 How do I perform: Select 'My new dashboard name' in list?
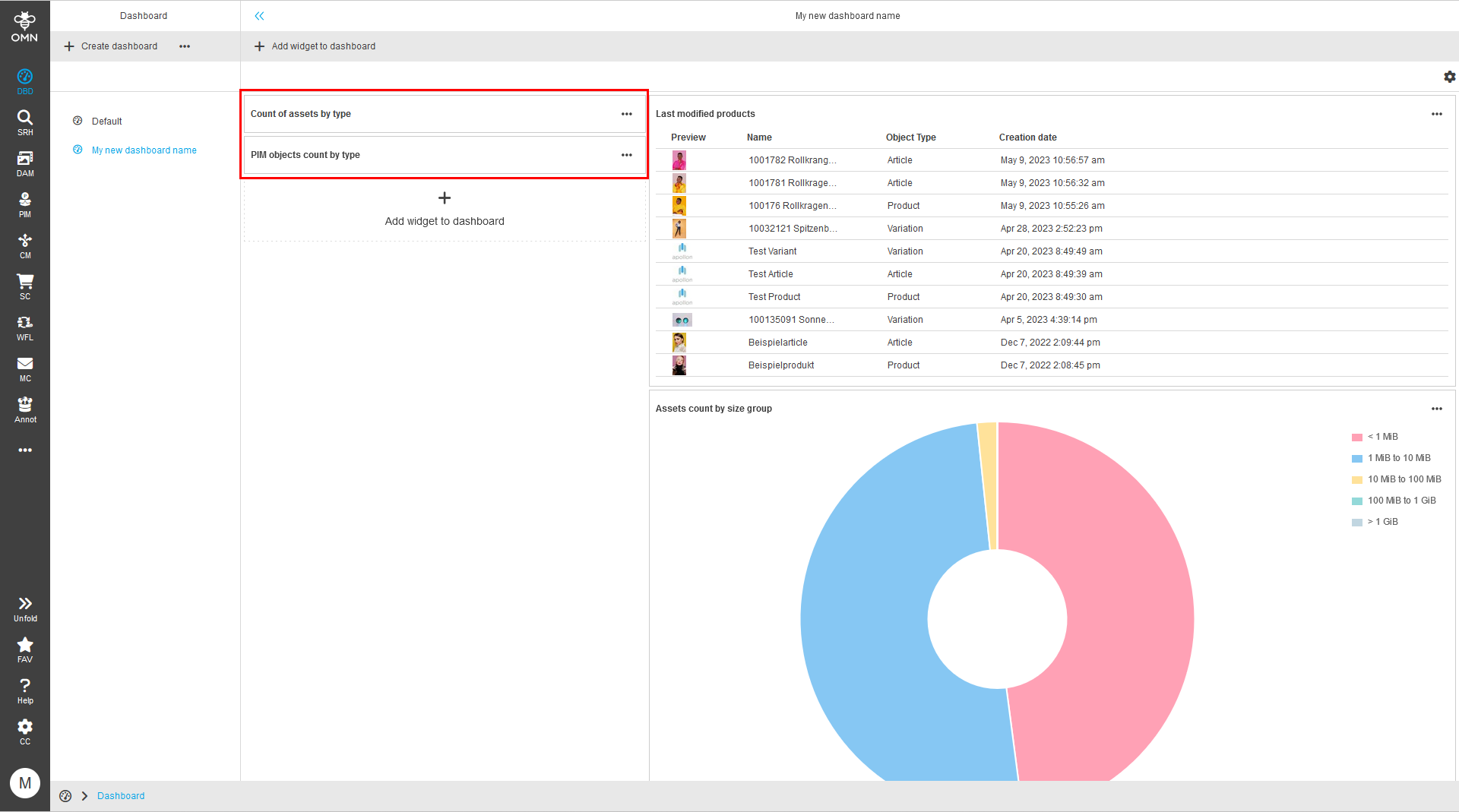pos(144,150)
